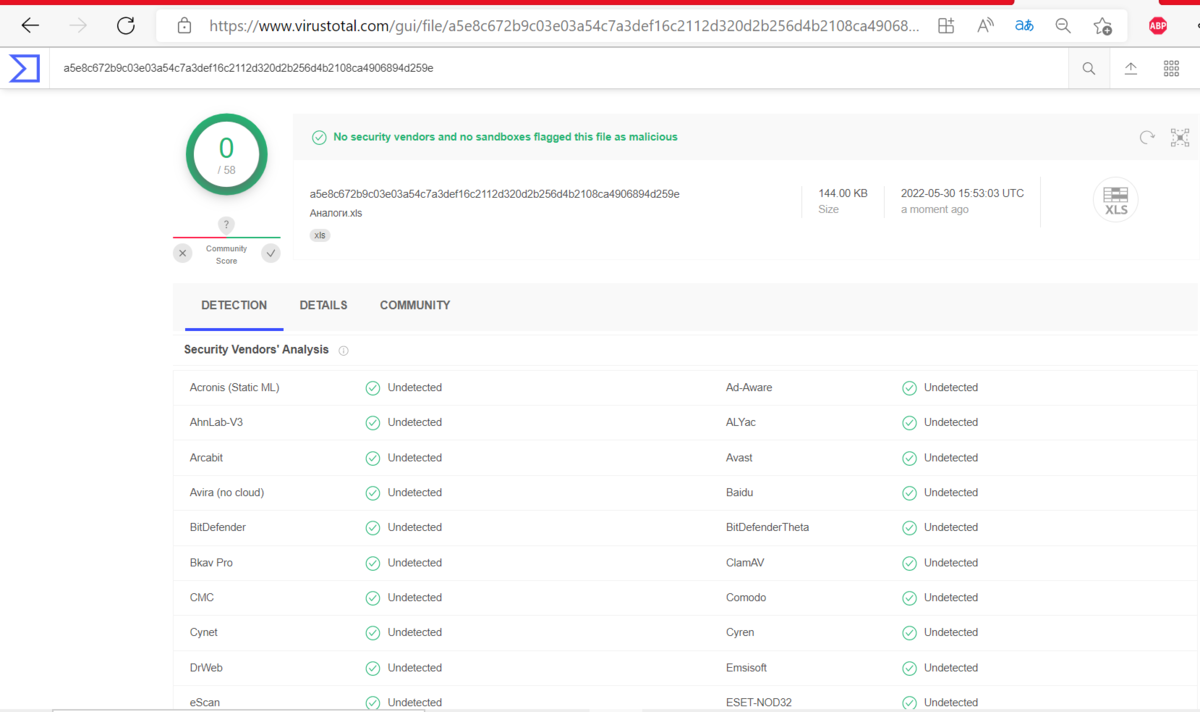The height and width of the screenshot is (712, 1200).
Task: Click the Ad-Aware vendor name
Action: click(749, 387)
